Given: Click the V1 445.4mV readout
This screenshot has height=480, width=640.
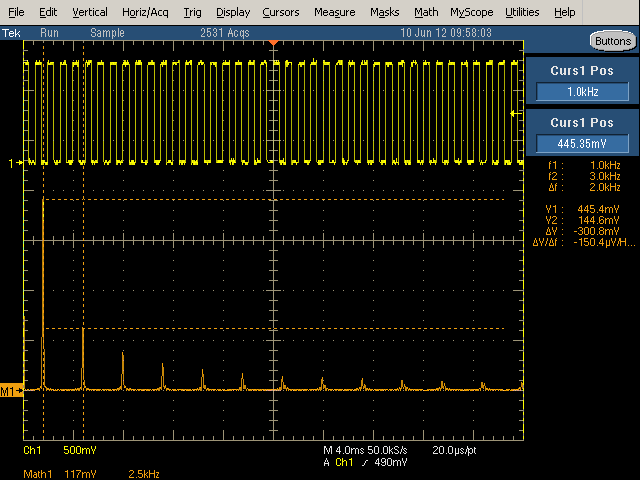Looking at the screenshot, I should 582,209.
